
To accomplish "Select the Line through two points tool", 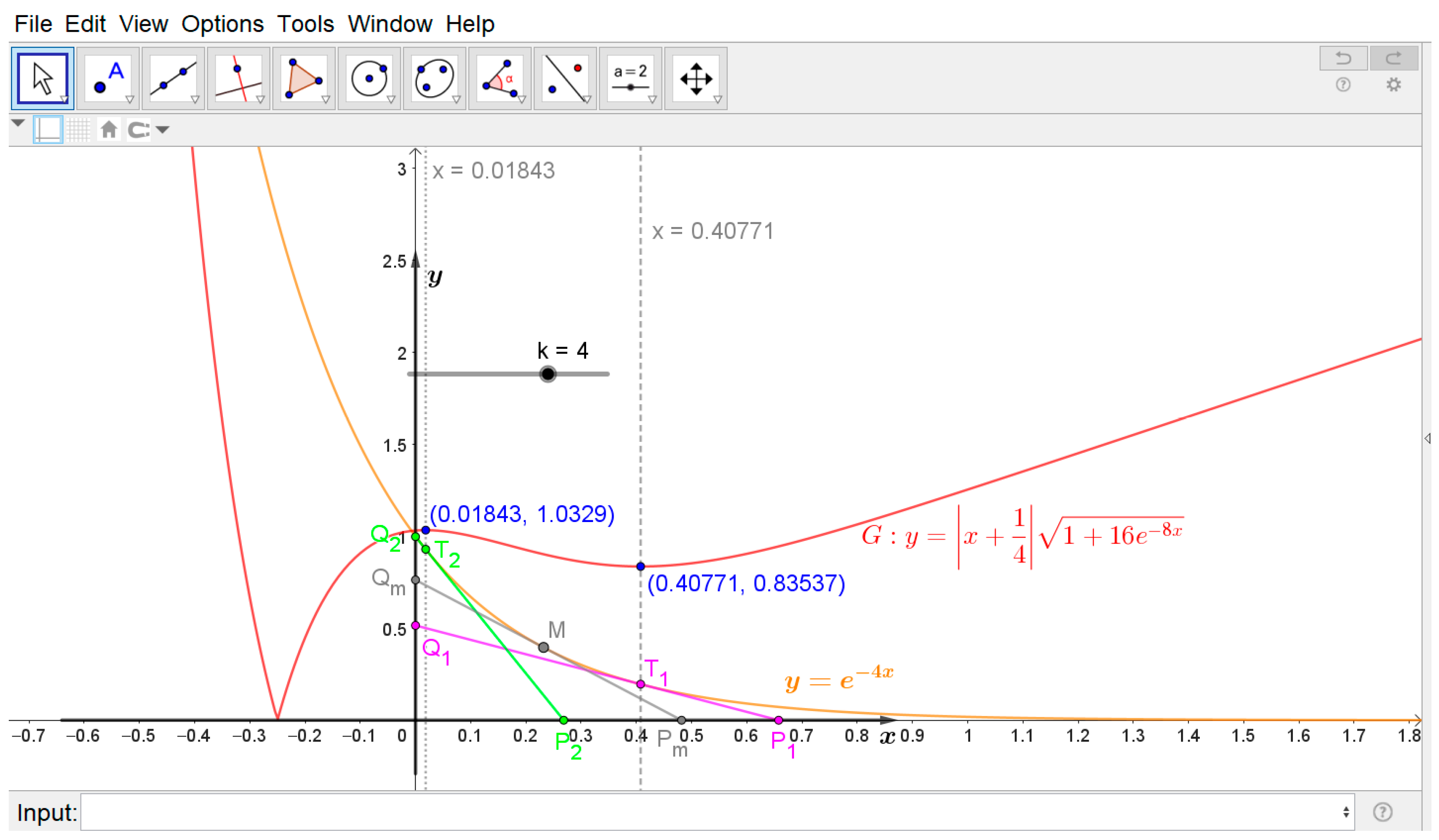I will 173,79.
